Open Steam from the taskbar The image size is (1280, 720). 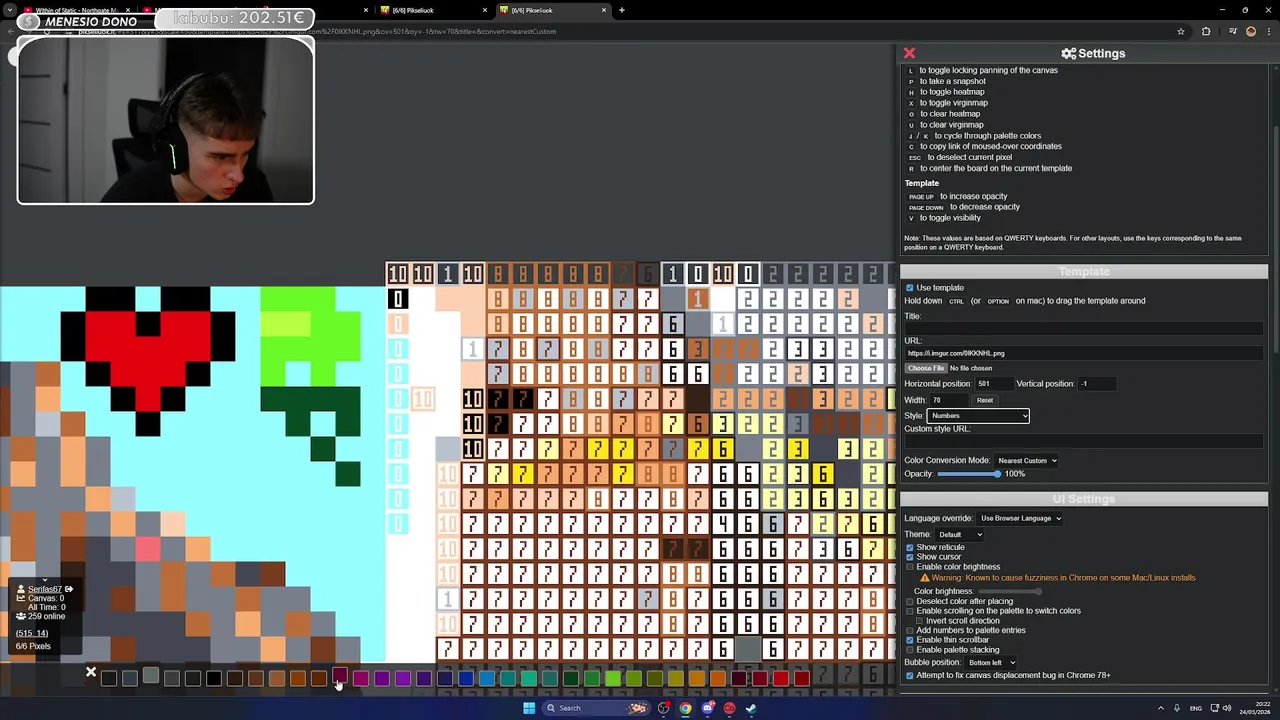(751, 708)
